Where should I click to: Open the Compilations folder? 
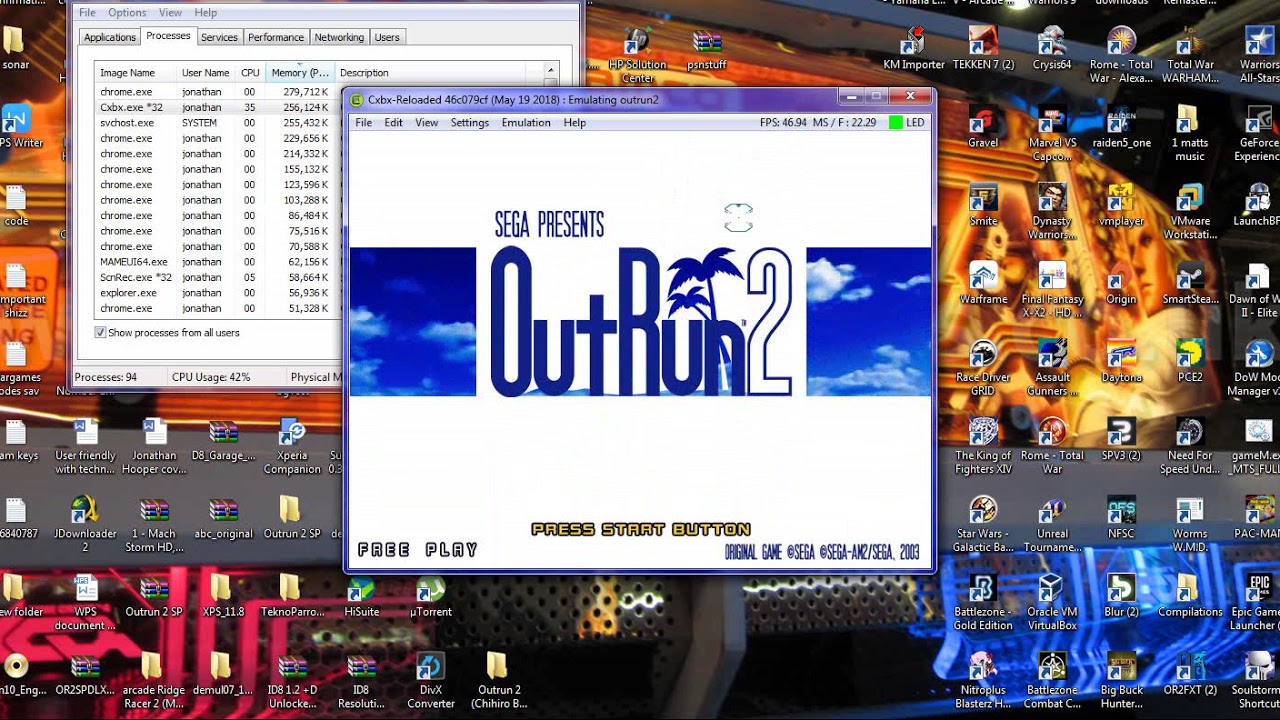(1190, 594)
